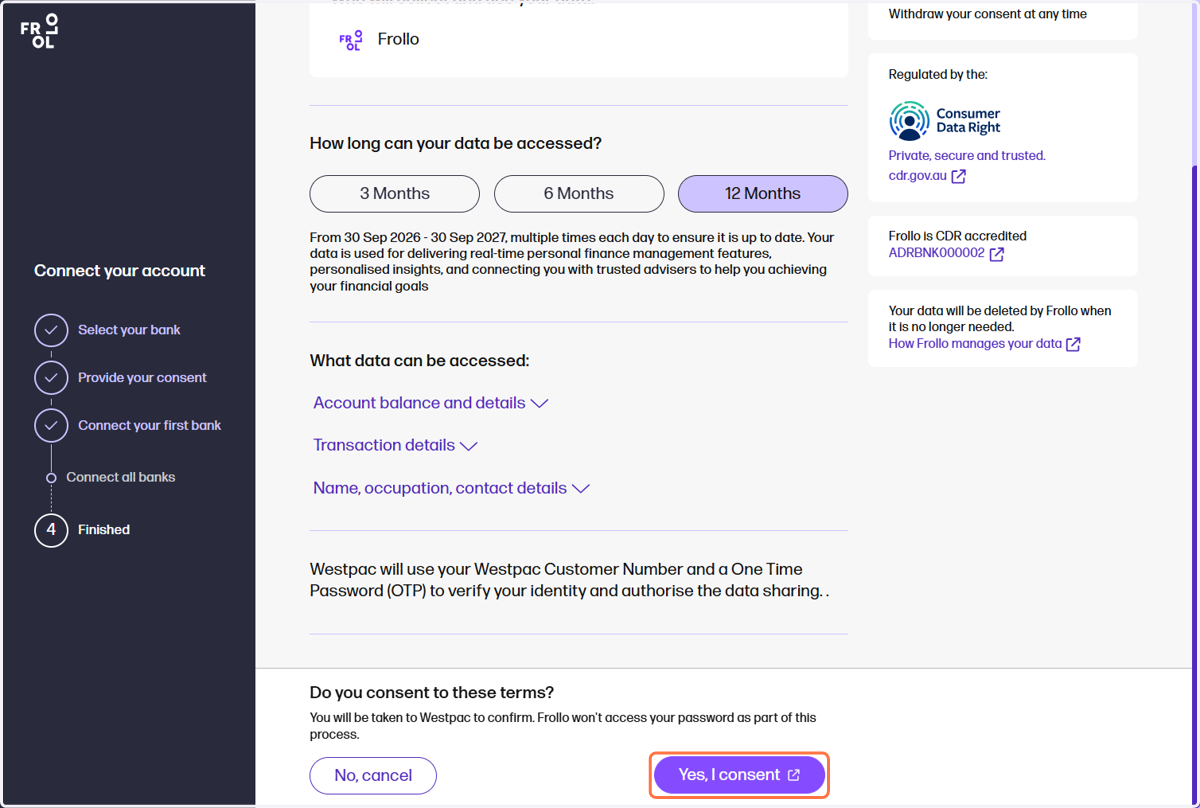Click the Do you consent to these terms heading
Image resolution: width=1200 pixels, height=808 pixels.
click(x=432, y=693)
